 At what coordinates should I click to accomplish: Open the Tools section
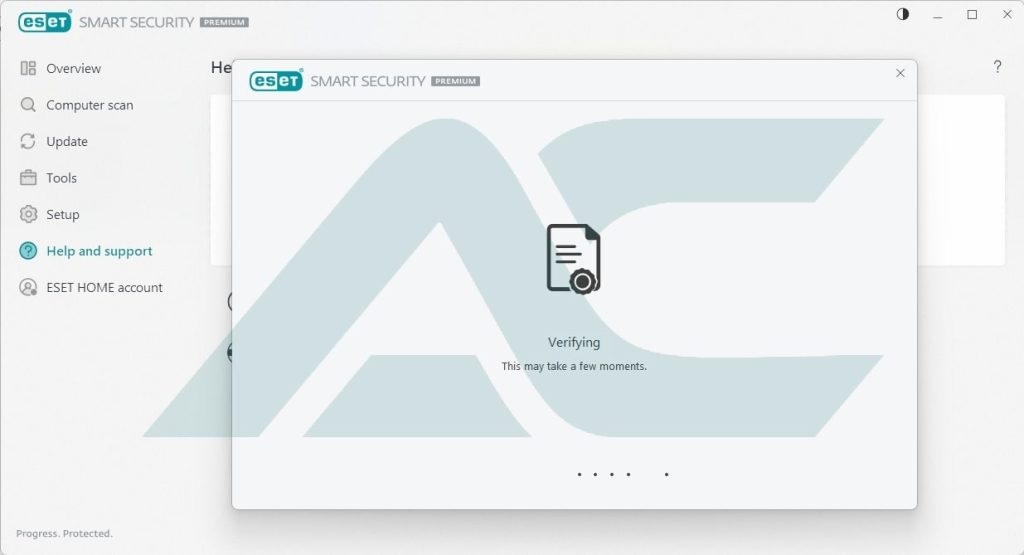pyautogui.click(x=61, y=178)
